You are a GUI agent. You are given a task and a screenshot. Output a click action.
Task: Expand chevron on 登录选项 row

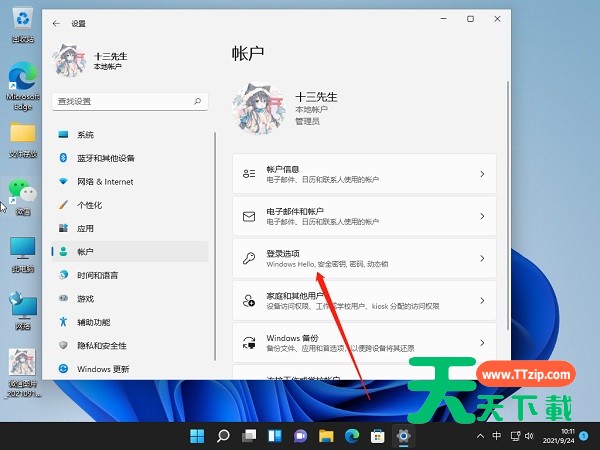[482, 258]
